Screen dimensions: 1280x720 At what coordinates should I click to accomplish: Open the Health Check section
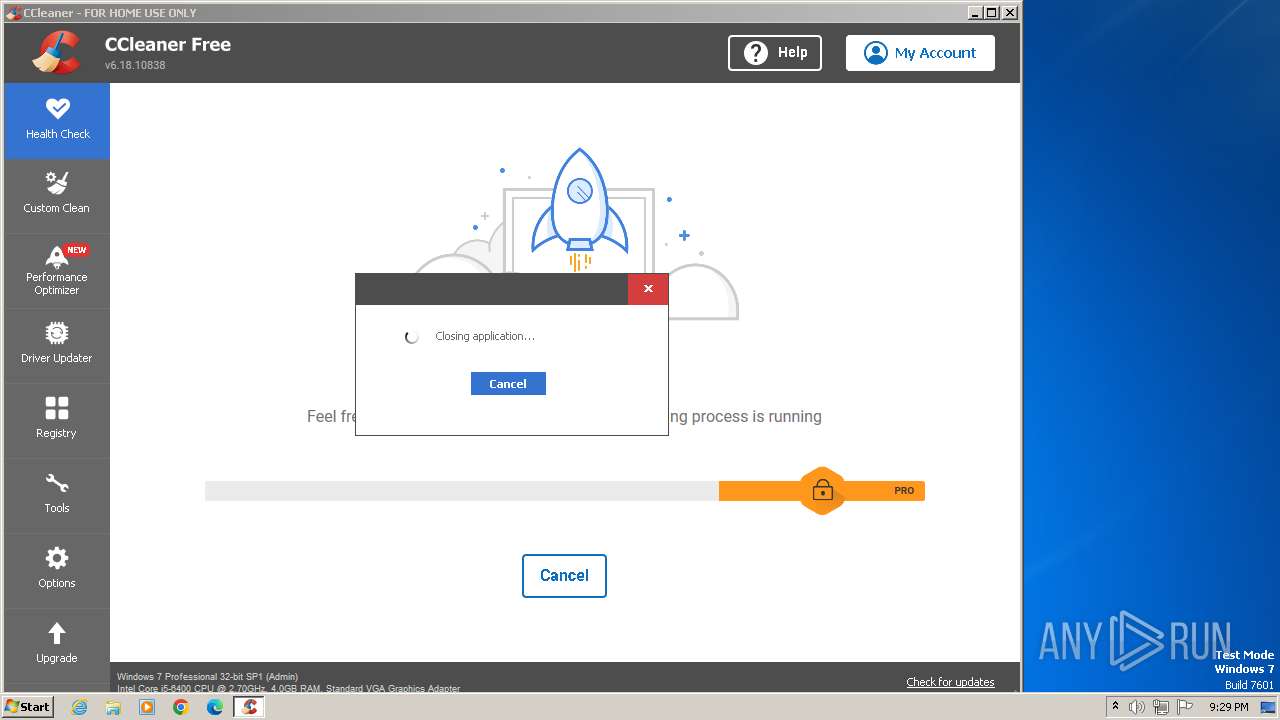click(57, 120)
